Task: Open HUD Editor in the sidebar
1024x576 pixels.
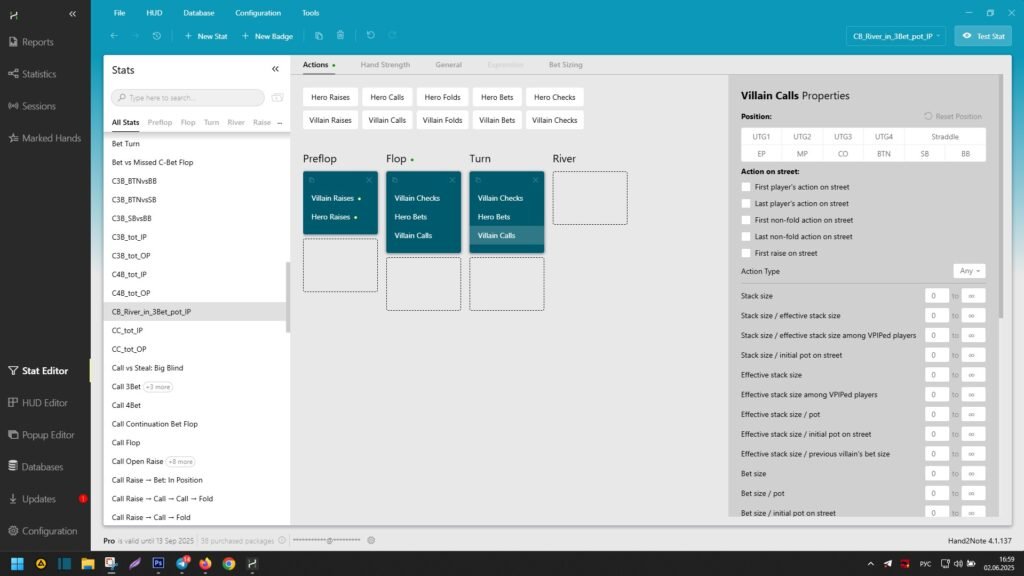Action: tap(44, 402)
